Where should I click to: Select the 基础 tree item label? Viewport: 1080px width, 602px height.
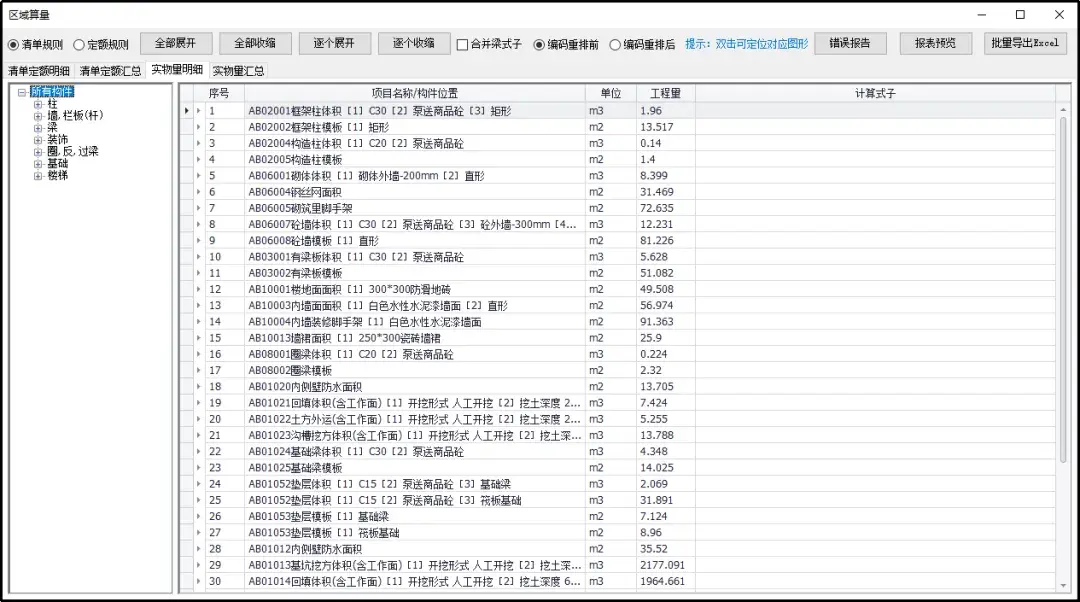pos(57,164)
